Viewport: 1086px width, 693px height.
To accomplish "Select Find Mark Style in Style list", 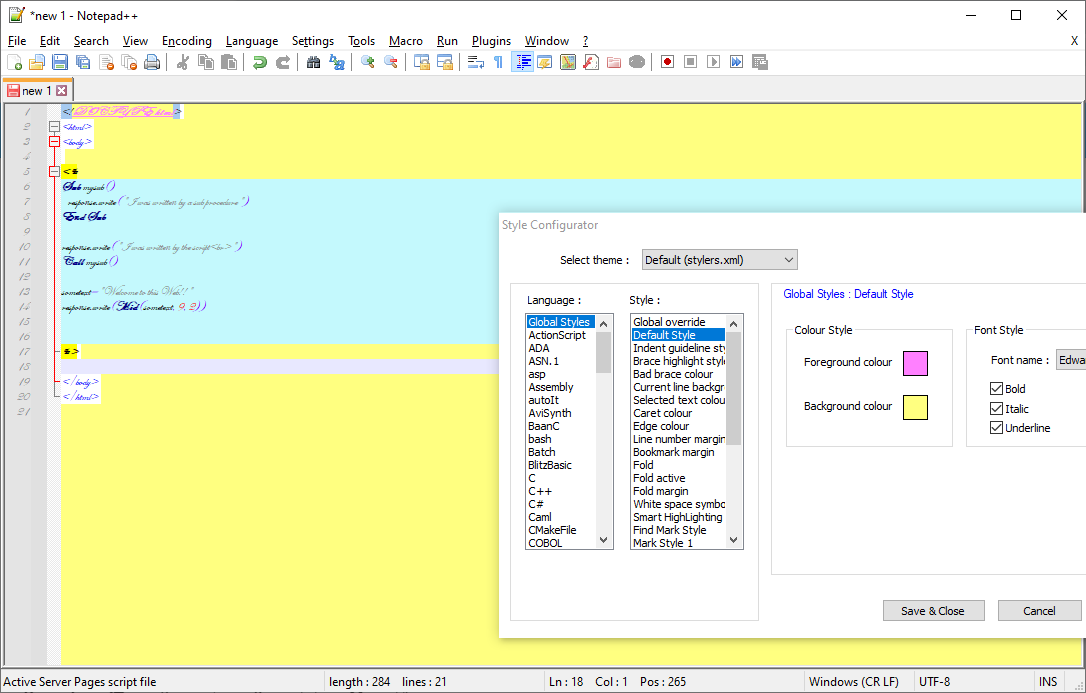I will [678, 530].
